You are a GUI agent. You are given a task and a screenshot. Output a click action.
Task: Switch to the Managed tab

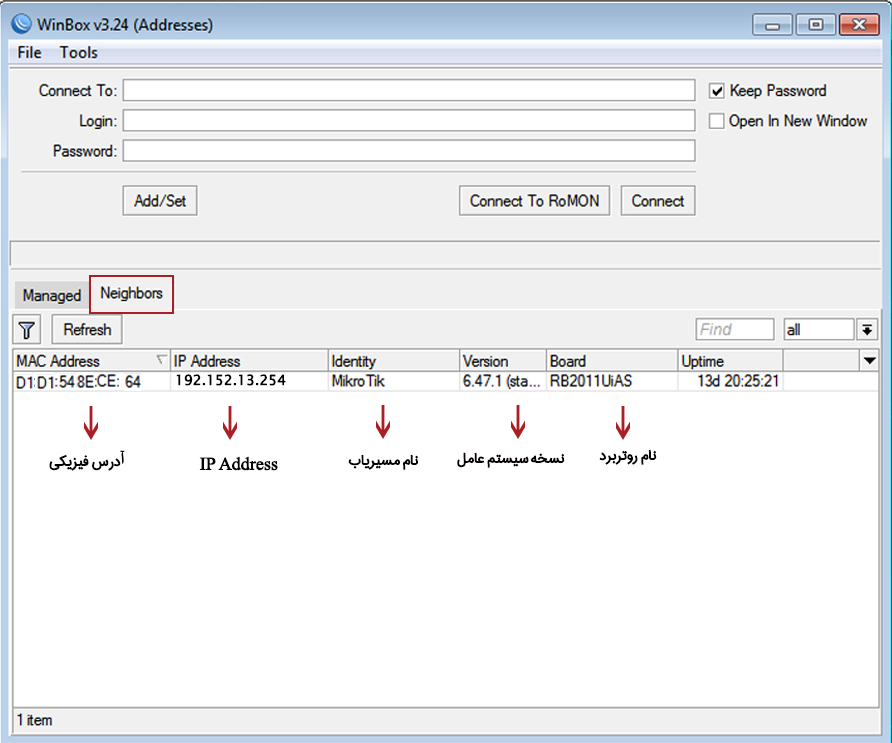pos(52,295)
